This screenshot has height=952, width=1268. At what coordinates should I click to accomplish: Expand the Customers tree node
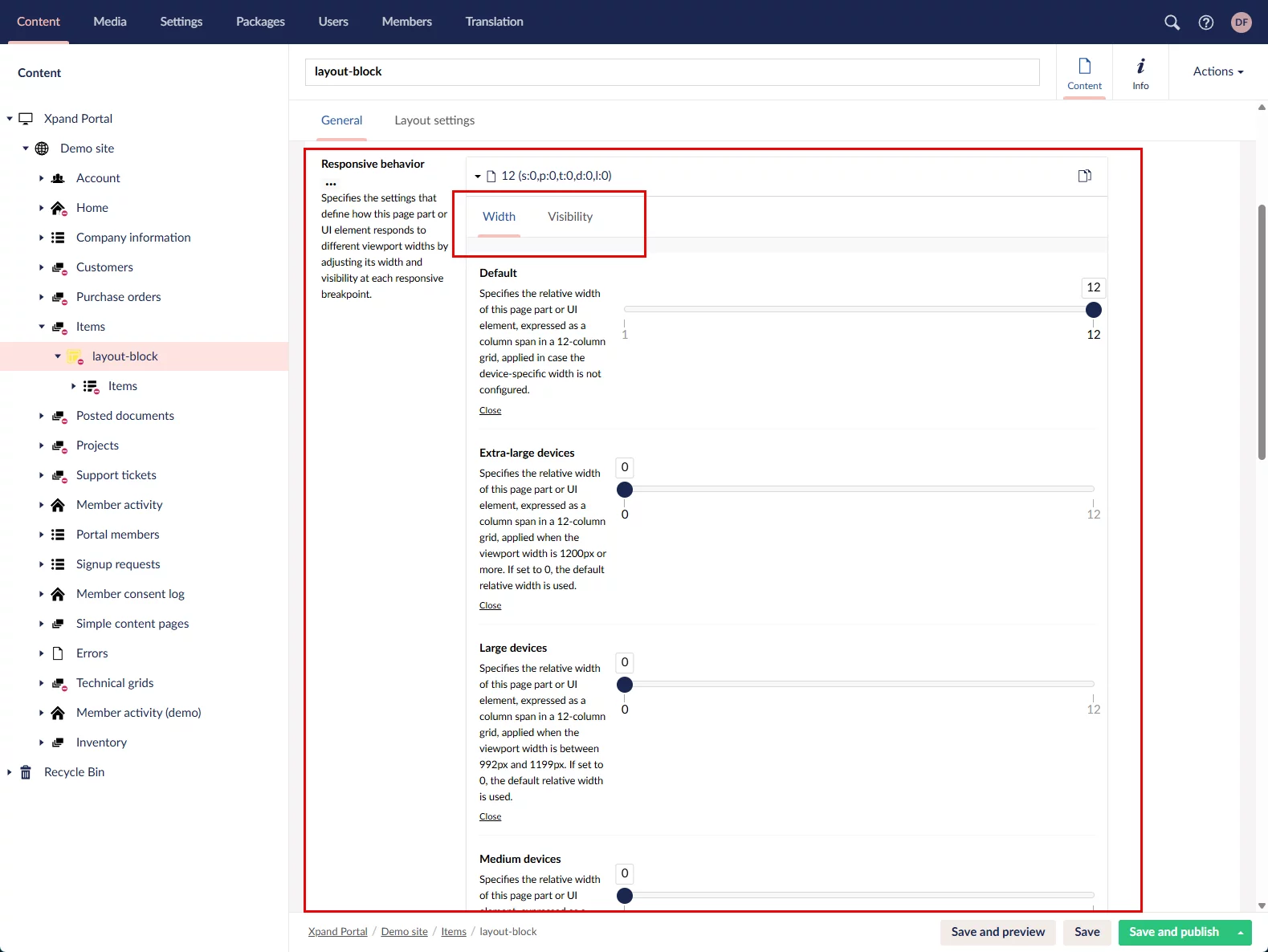tap(41, 267)
